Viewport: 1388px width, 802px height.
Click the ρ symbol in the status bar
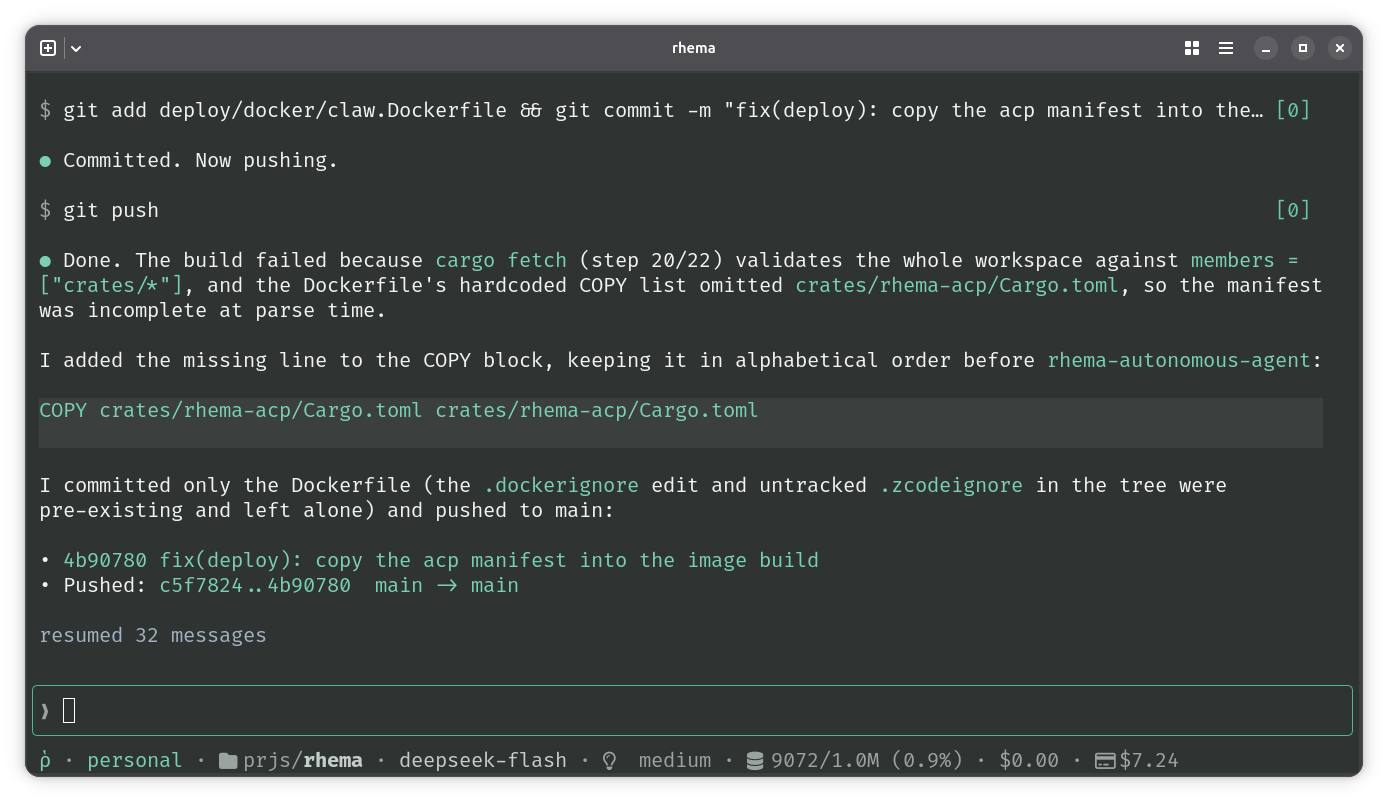46,761
